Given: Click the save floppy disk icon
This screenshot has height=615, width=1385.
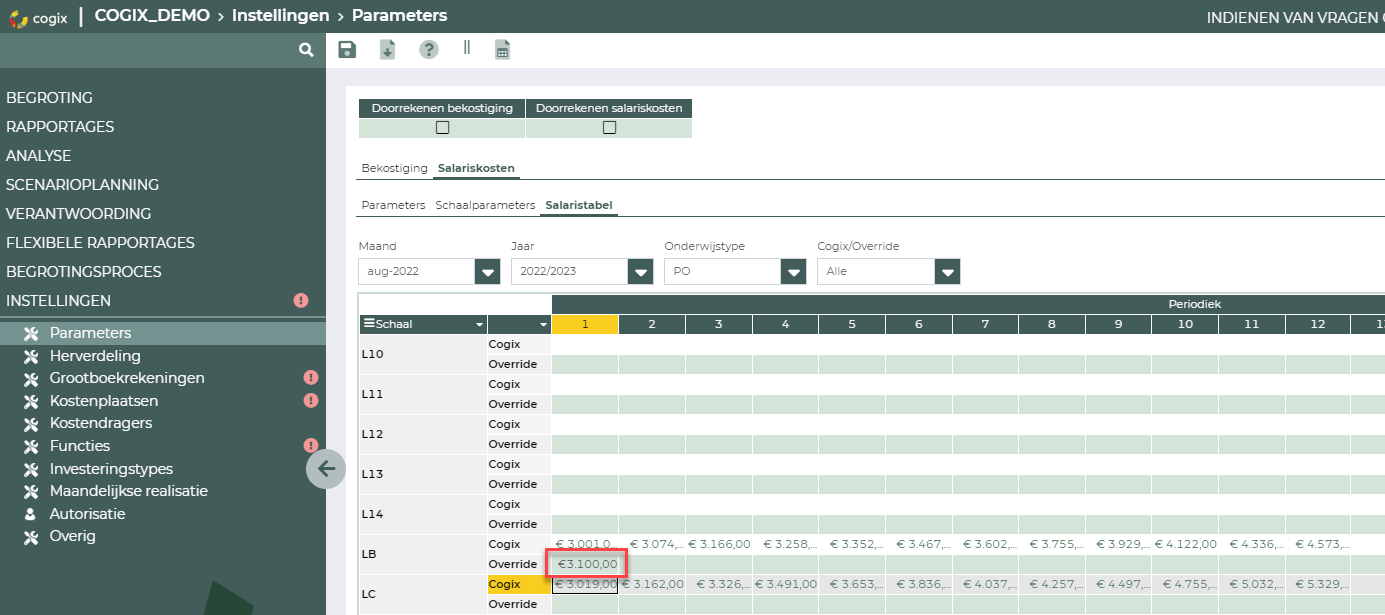Looking at the screenshot, I should 347,50.
